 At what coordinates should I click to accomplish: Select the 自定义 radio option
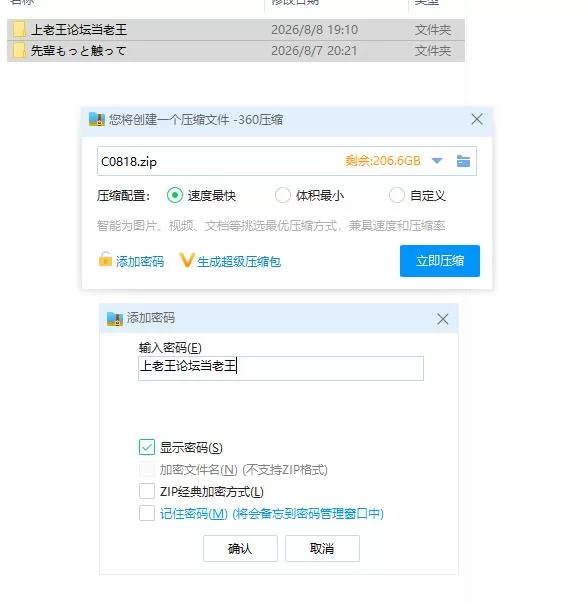(397, 195)
